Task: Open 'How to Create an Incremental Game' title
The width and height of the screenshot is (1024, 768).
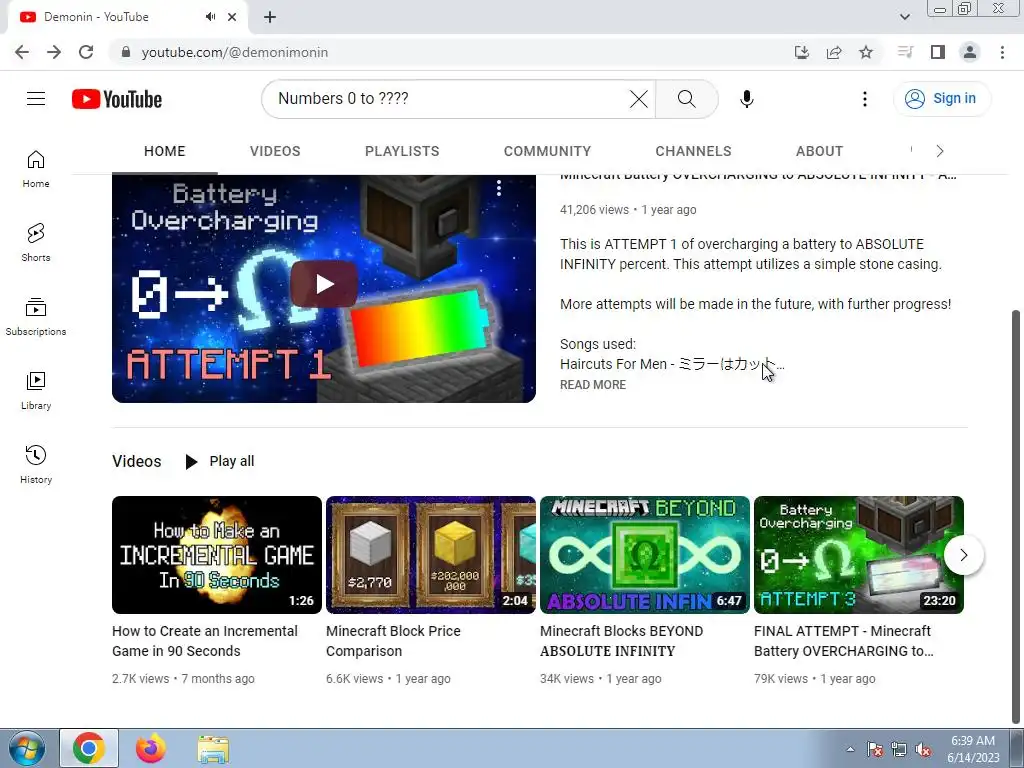Action: (205, 641)
